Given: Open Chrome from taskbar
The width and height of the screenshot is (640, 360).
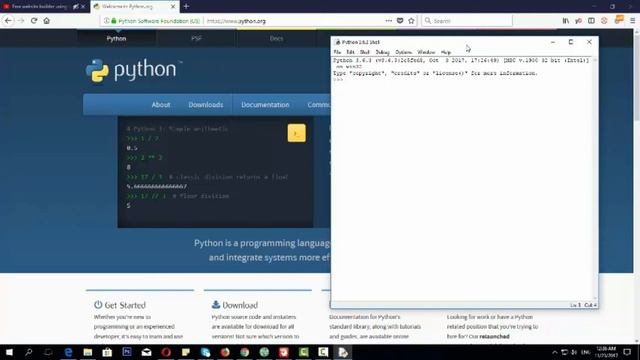Looking at the screenshot, I should [x=244, y=352].
